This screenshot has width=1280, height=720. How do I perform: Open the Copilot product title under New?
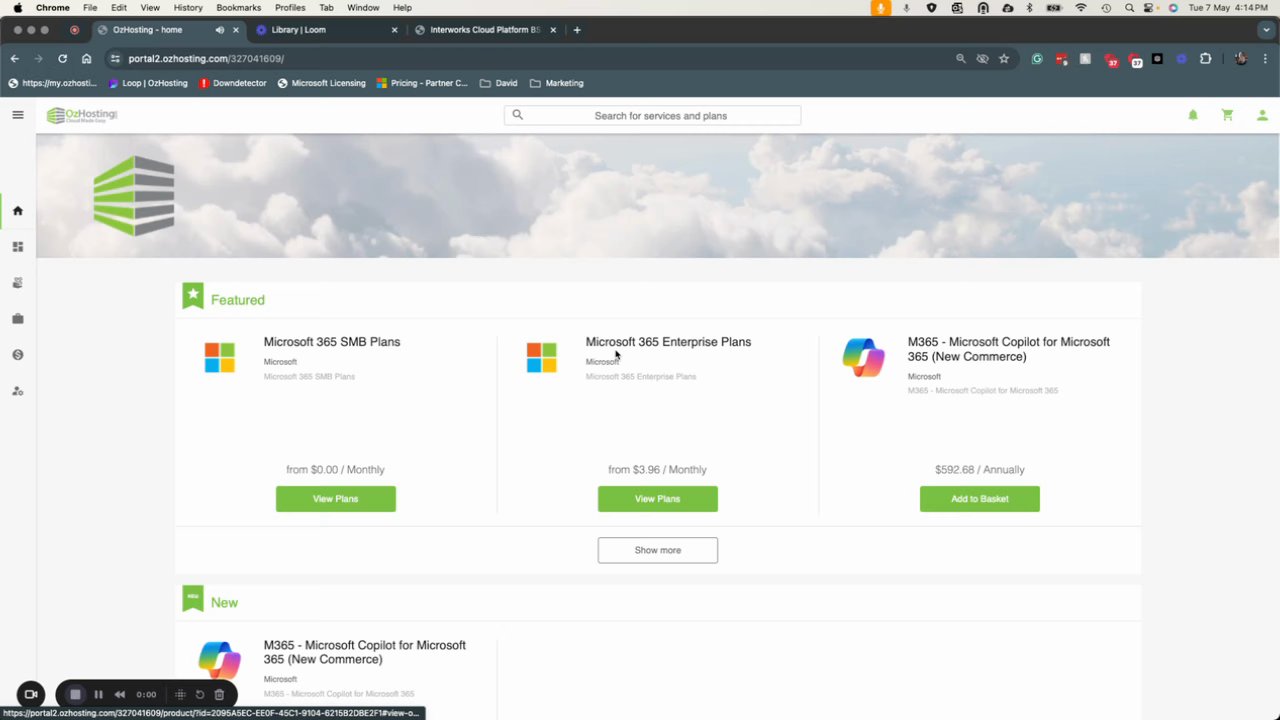coord(365,652)
